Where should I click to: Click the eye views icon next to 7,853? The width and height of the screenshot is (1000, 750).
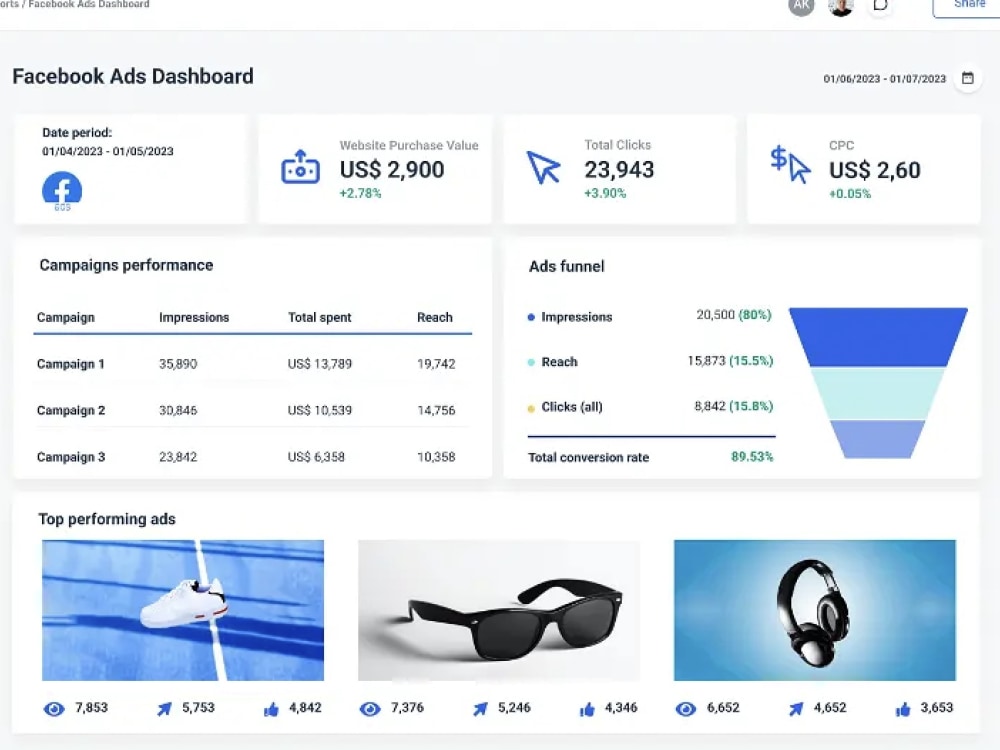[54, 709]
